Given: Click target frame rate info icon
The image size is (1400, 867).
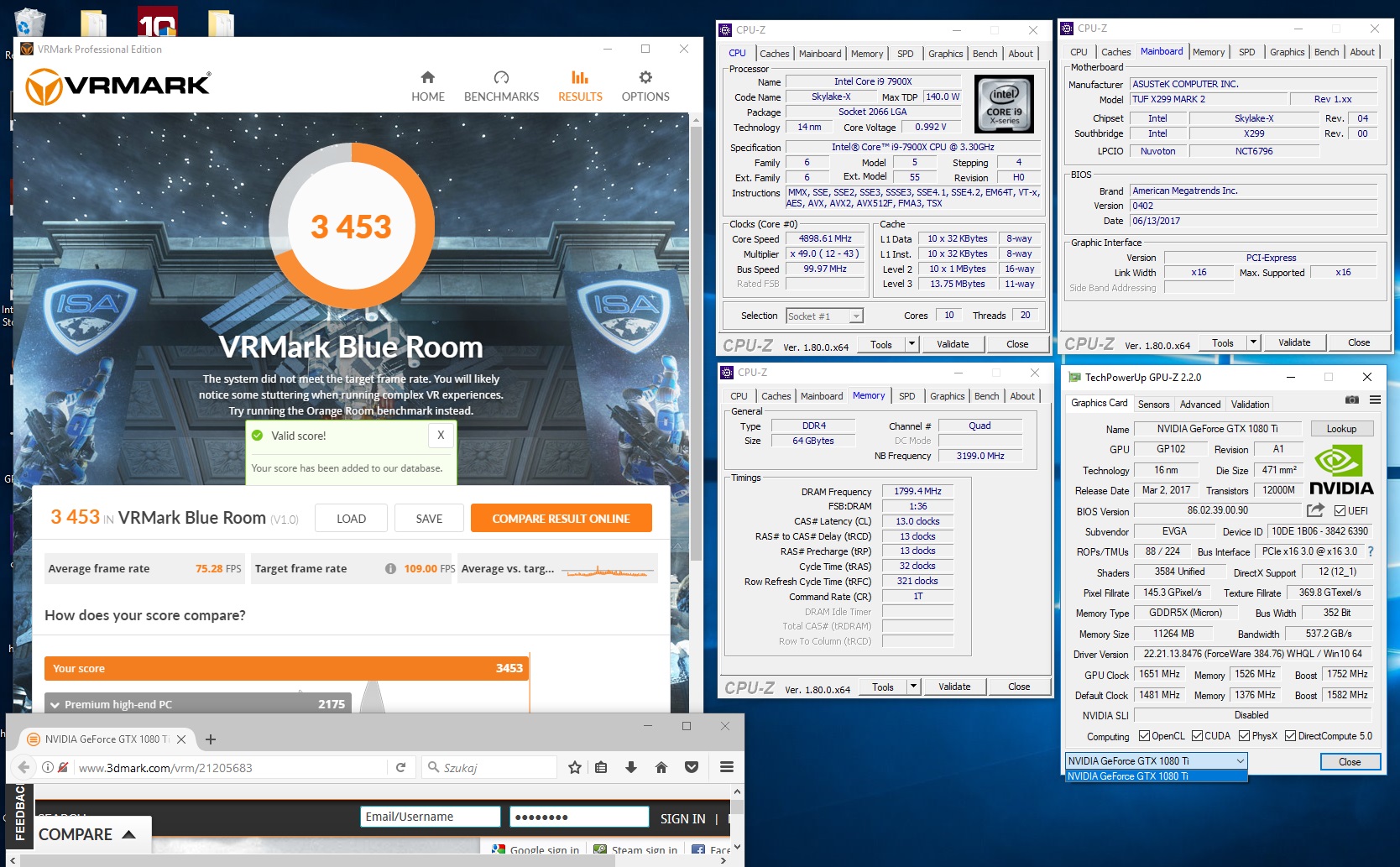Looking at the screenshot, I should pos(390,568).
